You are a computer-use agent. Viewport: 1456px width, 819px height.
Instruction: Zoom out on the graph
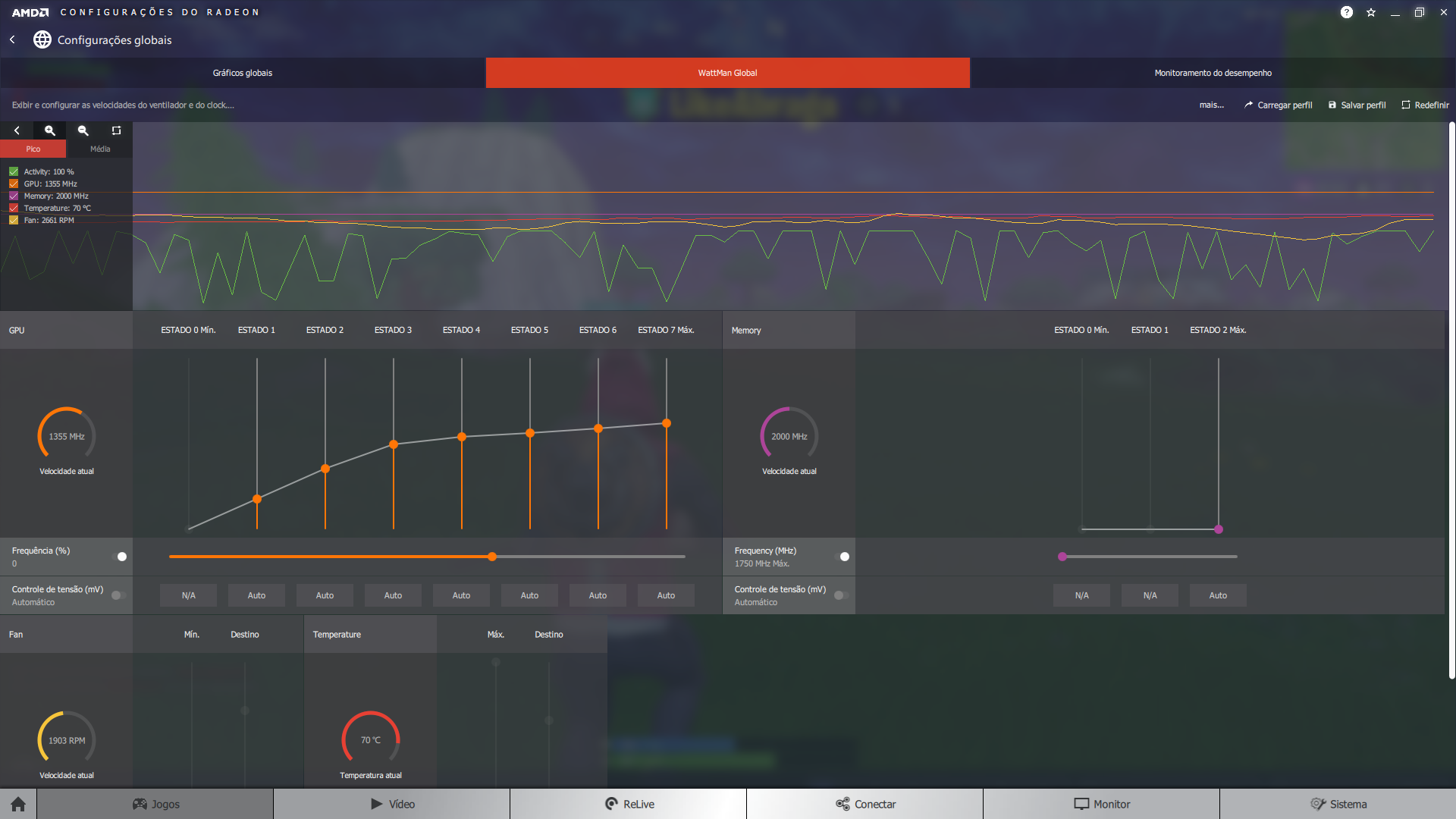click(83, 130)
